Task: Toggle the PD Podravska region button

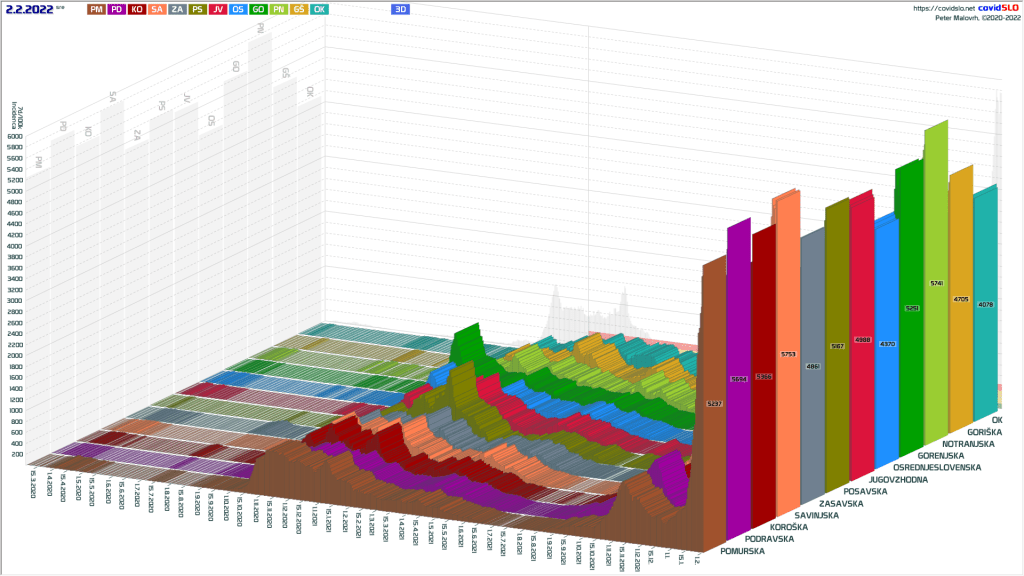Action: (x=117, y=9)
